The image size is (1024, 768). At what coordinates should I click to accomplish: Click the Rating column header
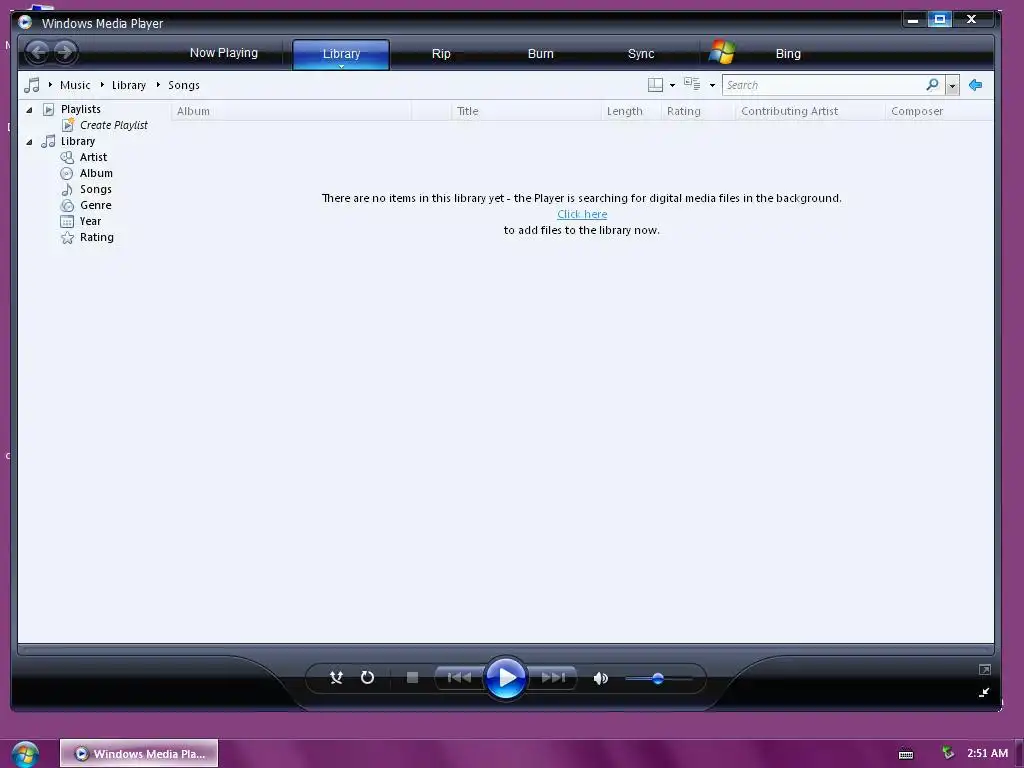click(698, 111)
